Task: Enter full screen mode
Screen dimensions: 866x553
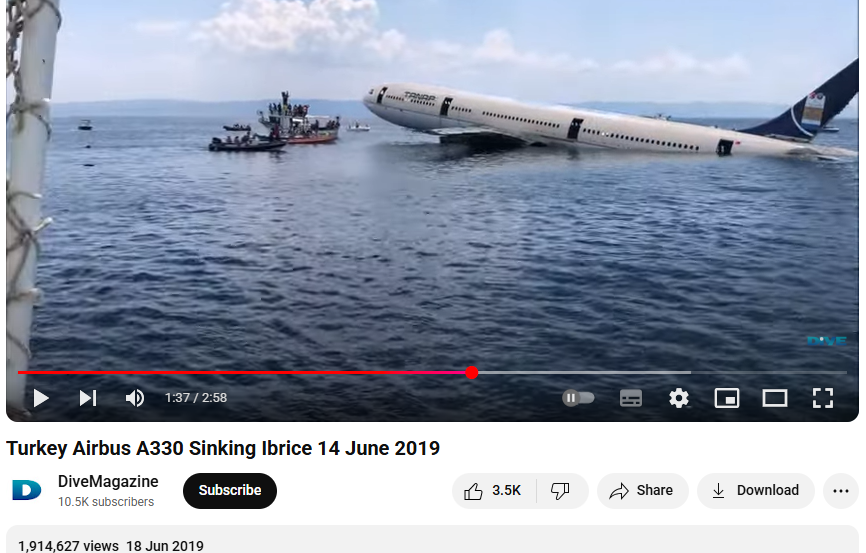Action: click(x=823, y=398)
